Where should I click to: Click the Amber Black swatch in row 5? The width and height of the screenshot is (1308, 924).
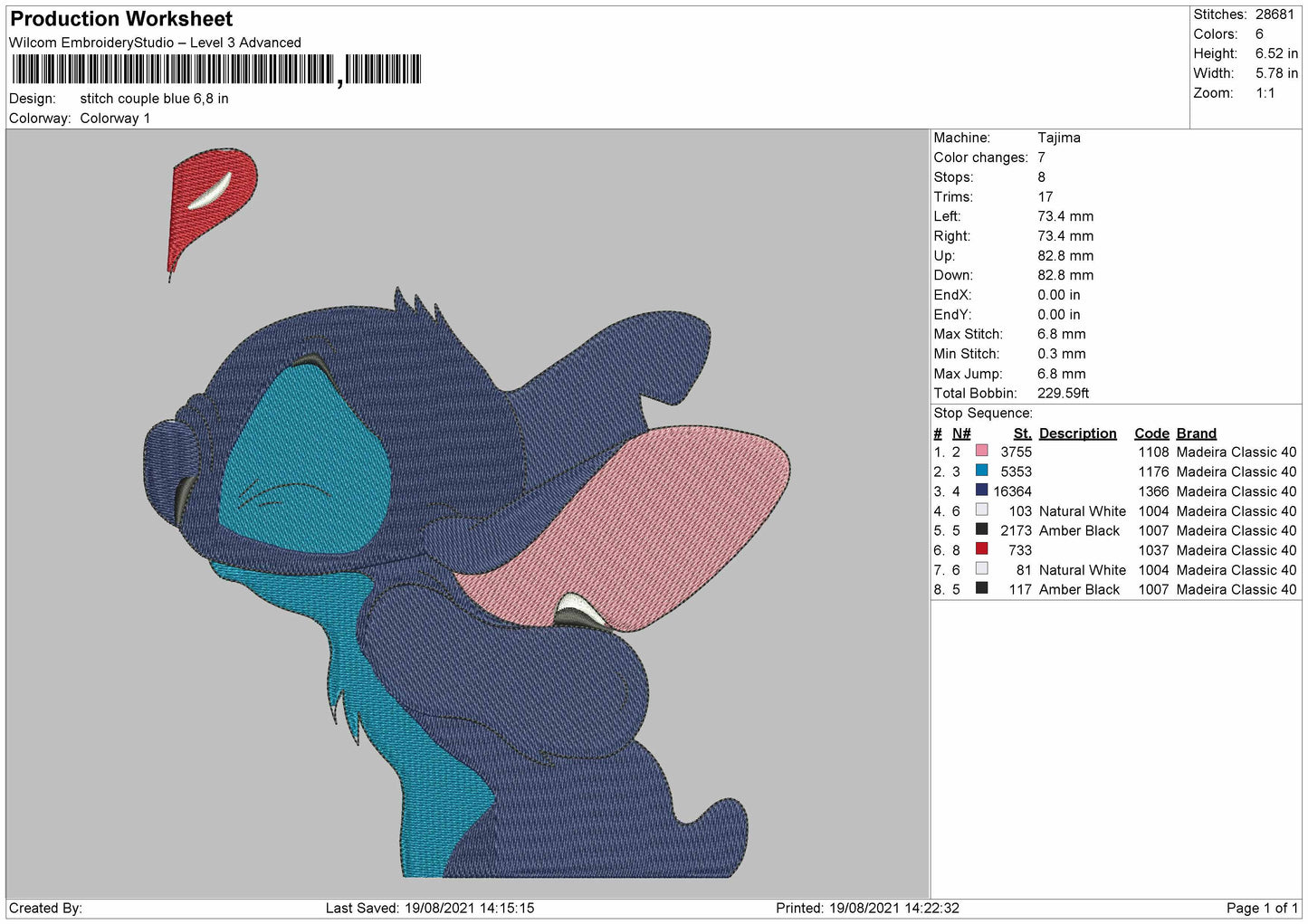981,529
